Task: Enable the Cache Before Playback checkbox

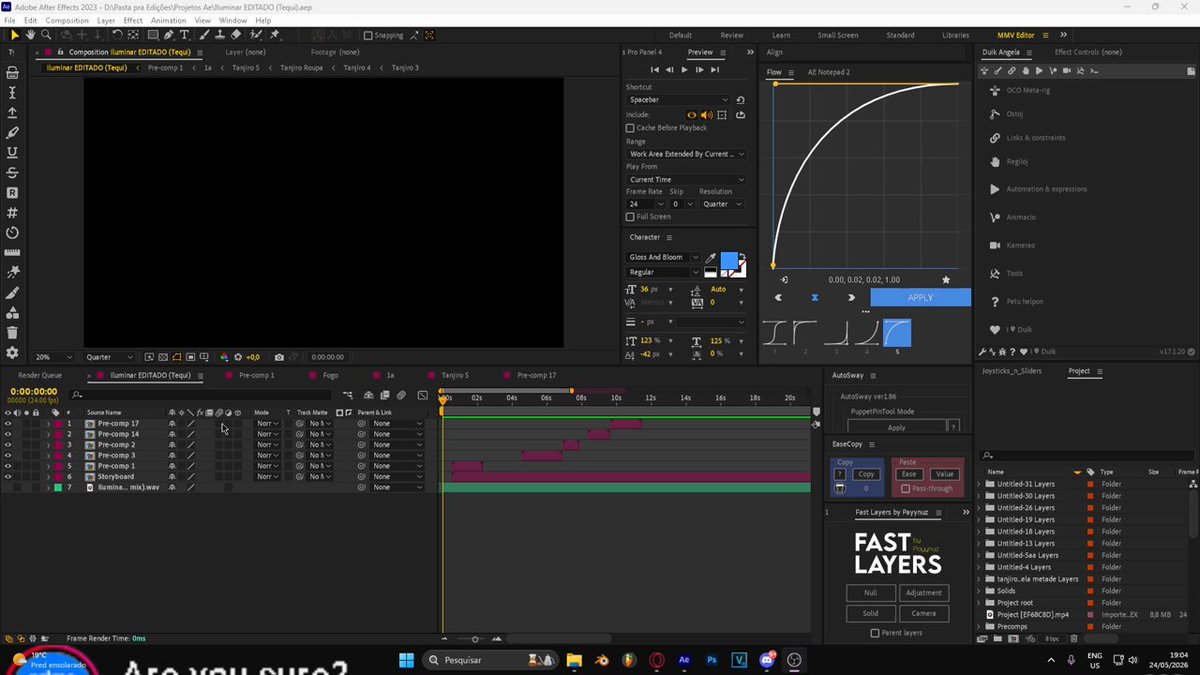Action: click(x=630, y=128)
